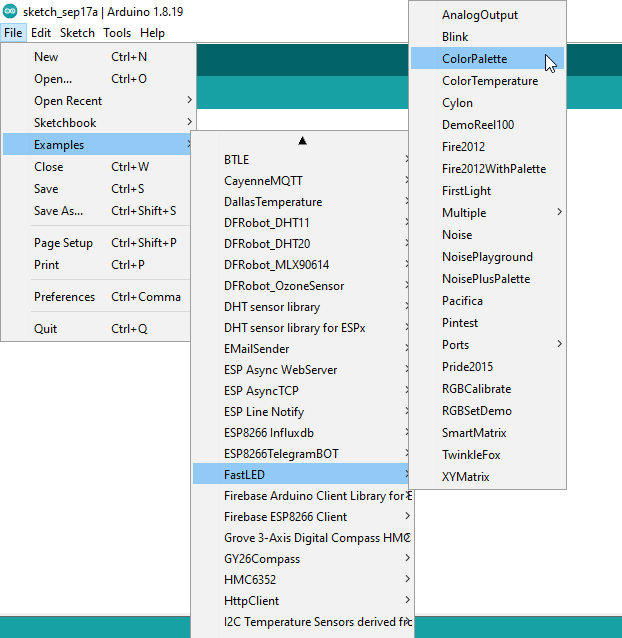Expand HMC6352 examples
The width and height of the screenshot is (622, 638).
(x=302, y=580)
